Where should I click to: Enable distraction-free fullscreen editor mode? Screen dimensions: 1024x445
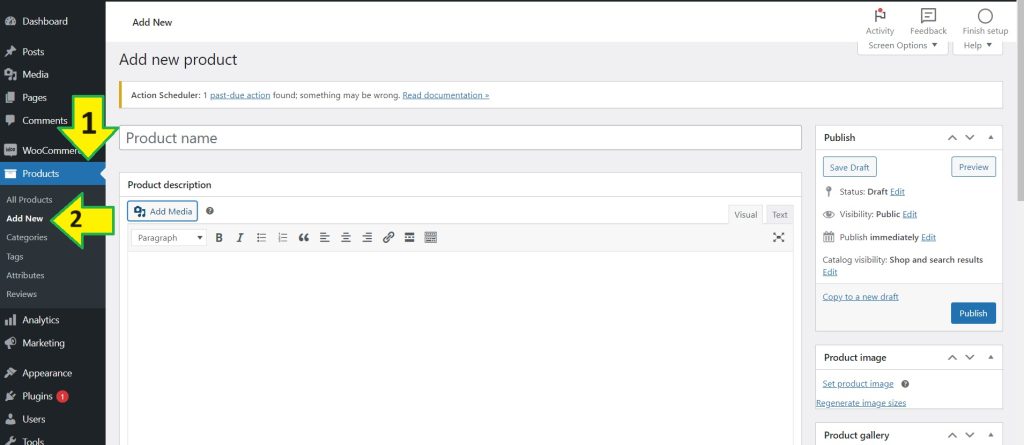coord(778,238)
